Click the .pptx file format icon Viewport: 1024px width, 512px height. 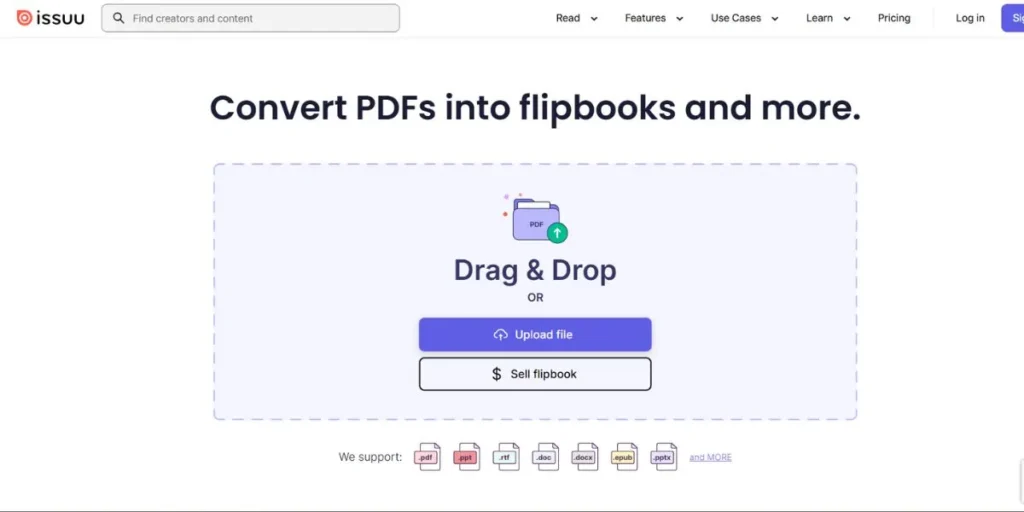tap(663, 457)
